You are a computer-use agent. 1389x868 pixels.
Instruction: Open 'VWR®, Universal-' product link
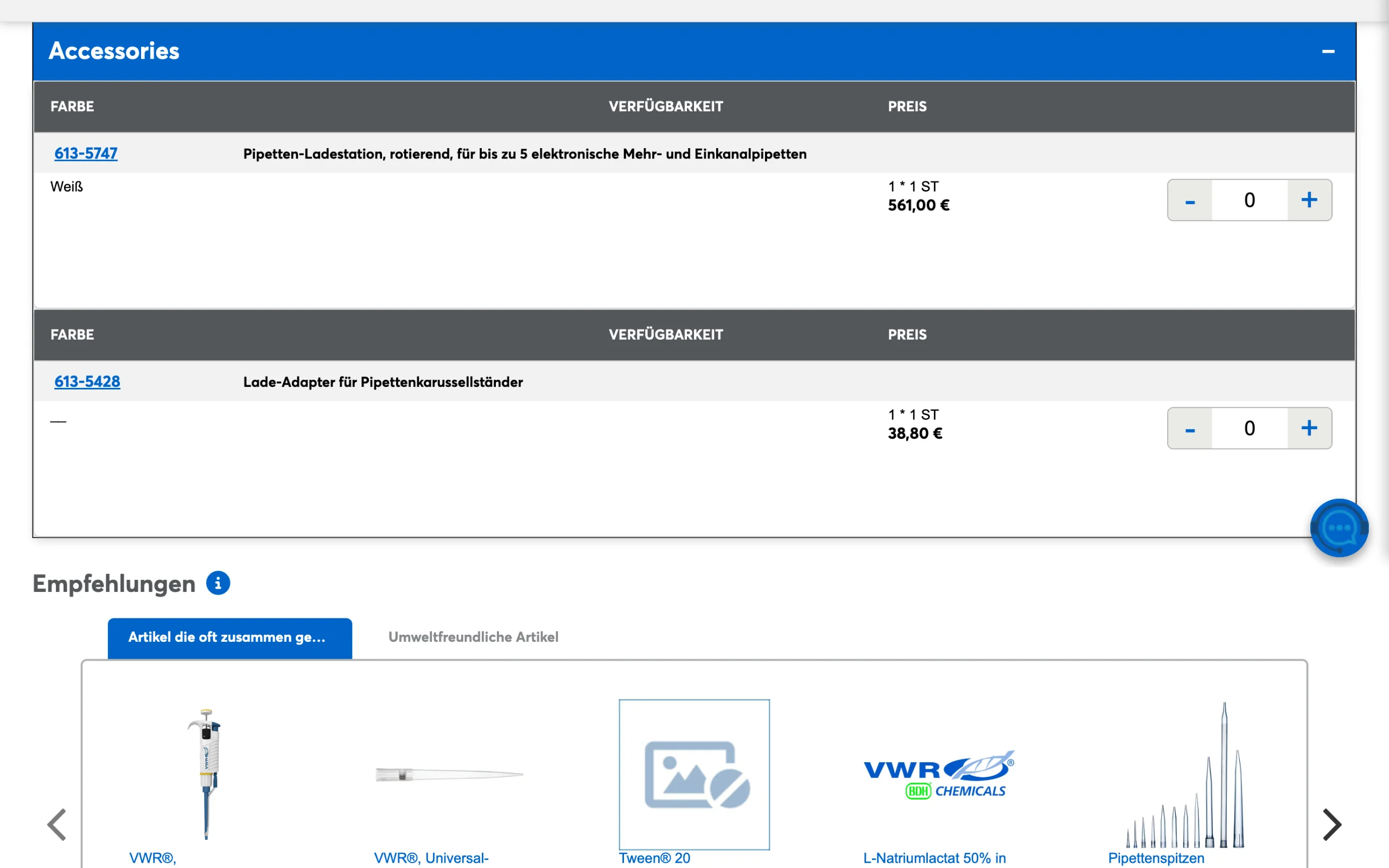tap(431, 858)
